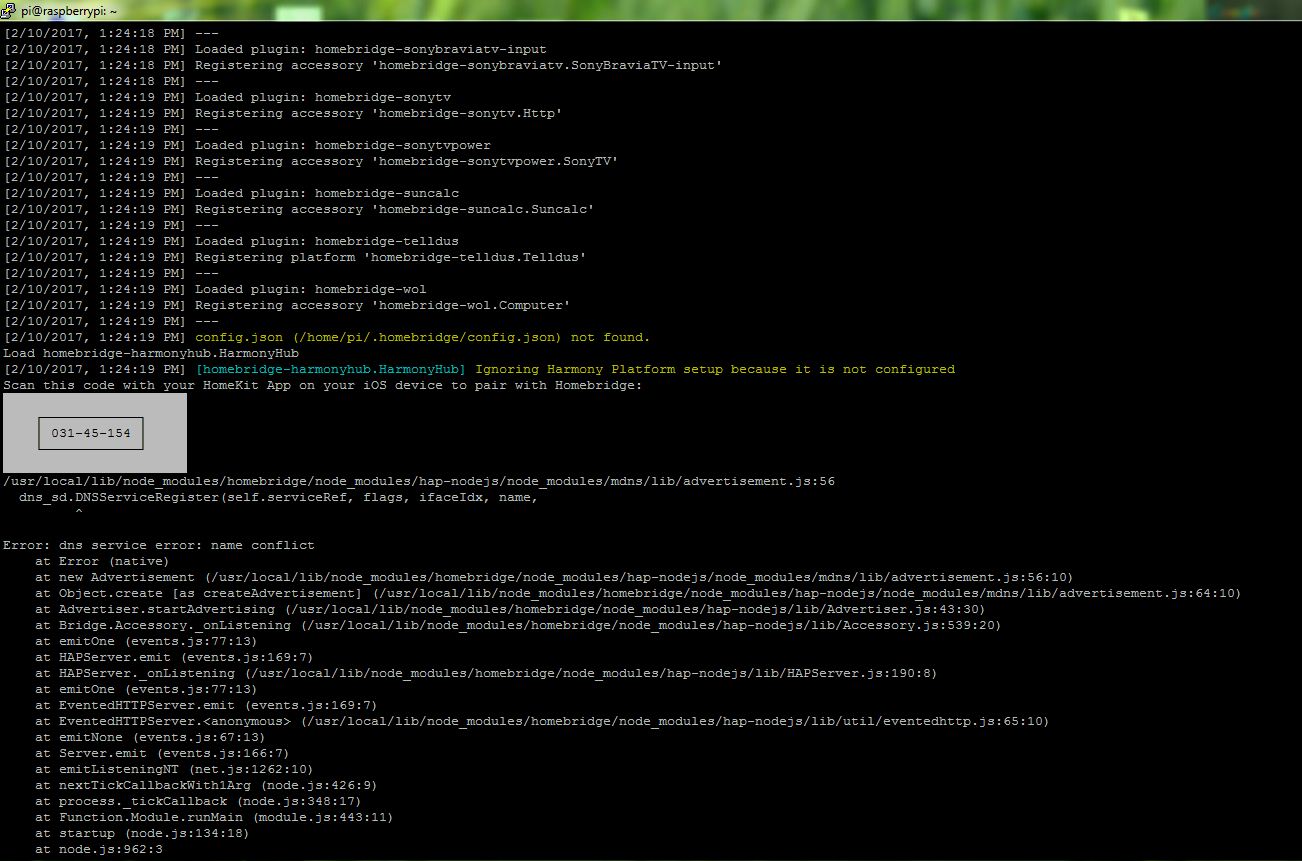Click the PuTTY icon in title bar

(11, 11)
